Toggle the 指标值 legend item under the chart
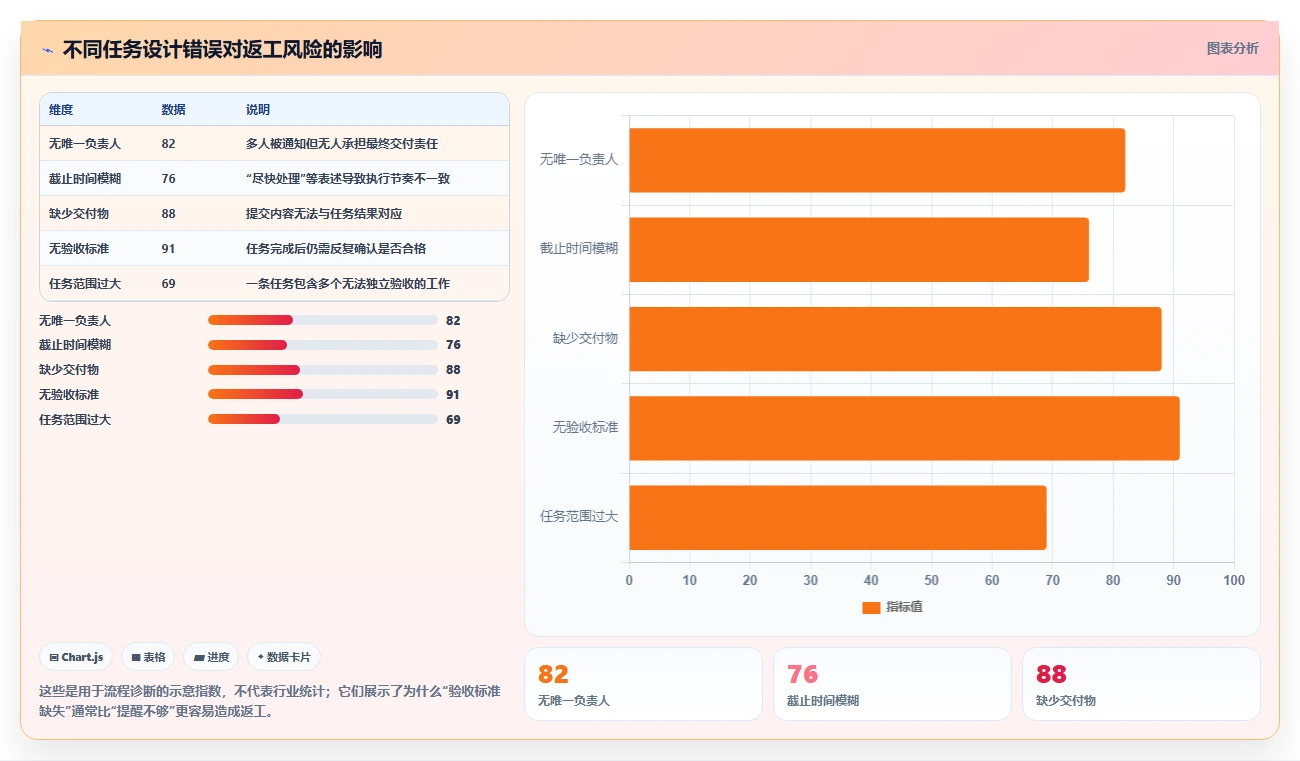 pos(892,607)
